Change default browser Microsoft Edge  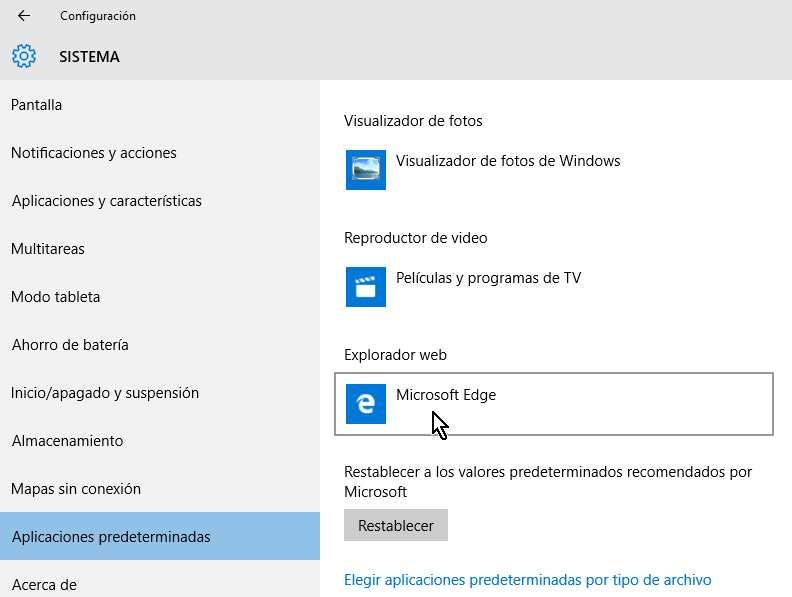coord(554,404)
